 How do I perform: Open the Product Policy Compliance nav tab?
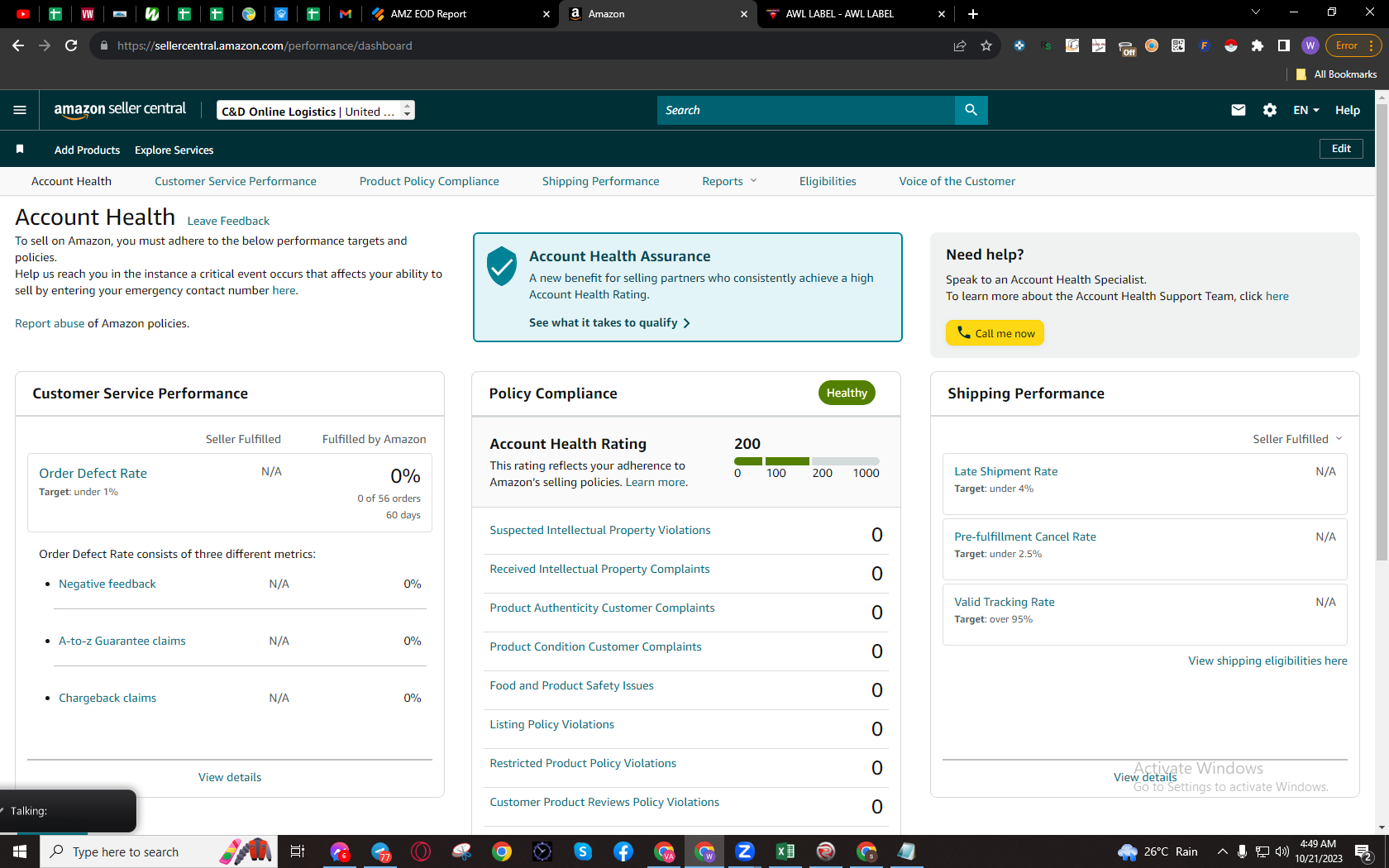coord(429,181)
